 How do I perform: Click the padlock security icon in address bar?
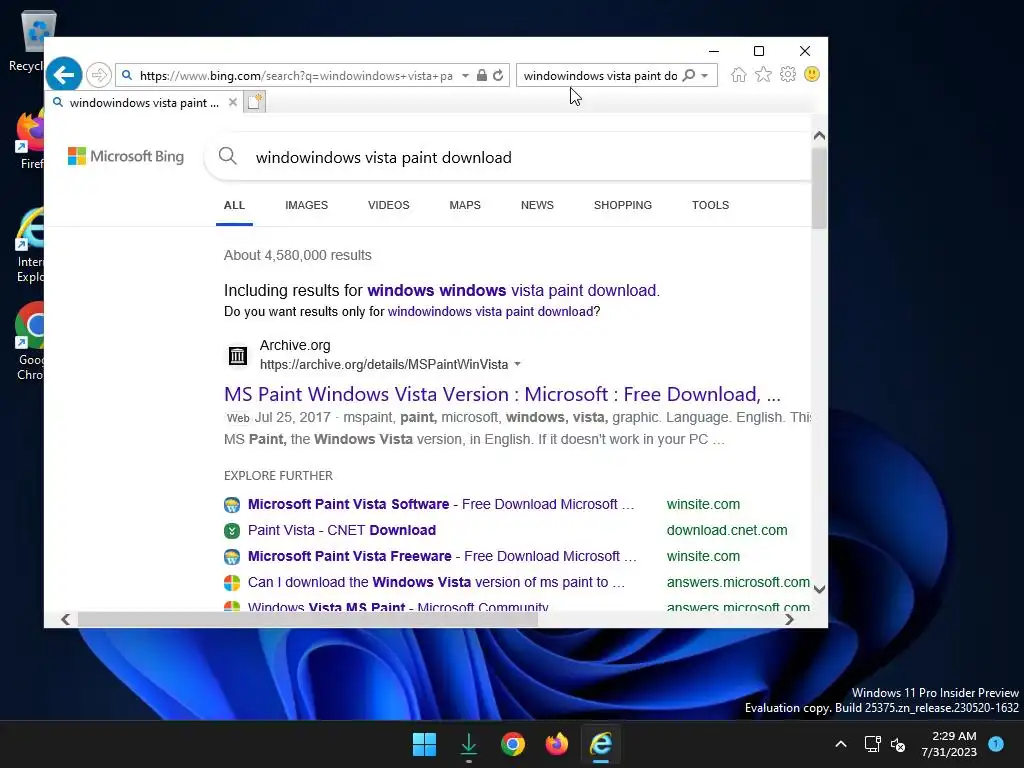pyautogui.click(x=482, y=75)
